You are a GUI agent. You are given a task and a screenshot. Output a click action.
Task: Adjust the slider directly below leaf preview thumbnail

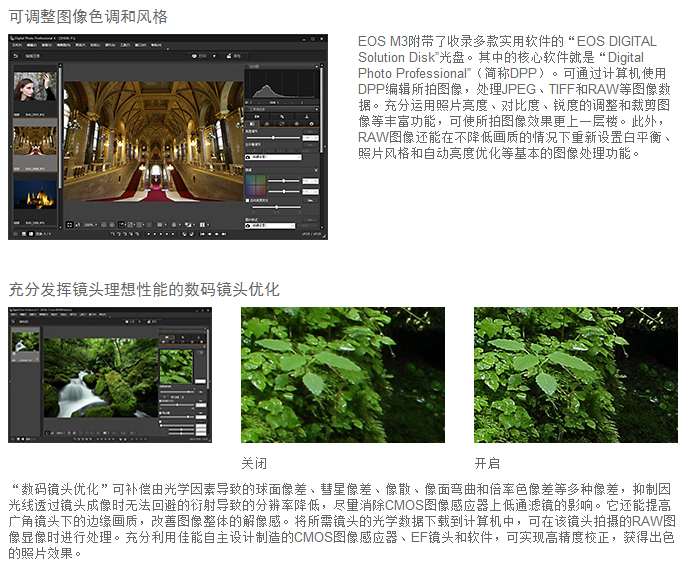(x=178, y=392)
